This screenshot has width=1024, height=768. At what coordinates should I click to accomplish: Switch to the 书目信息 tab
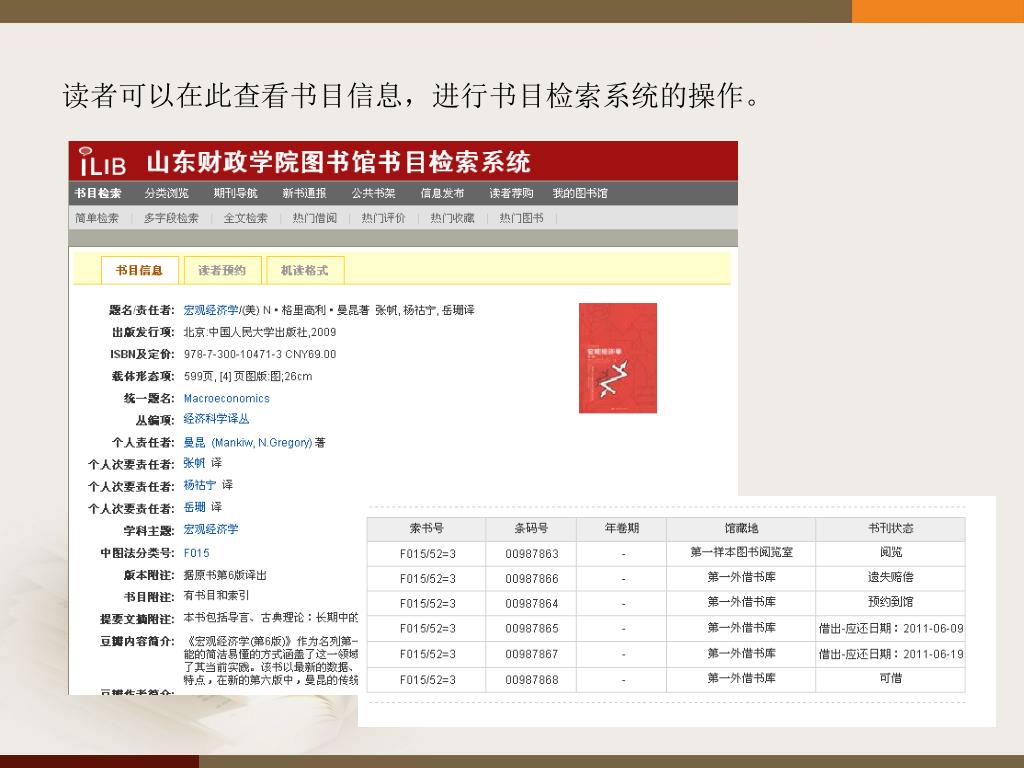[x=139, y=270]
